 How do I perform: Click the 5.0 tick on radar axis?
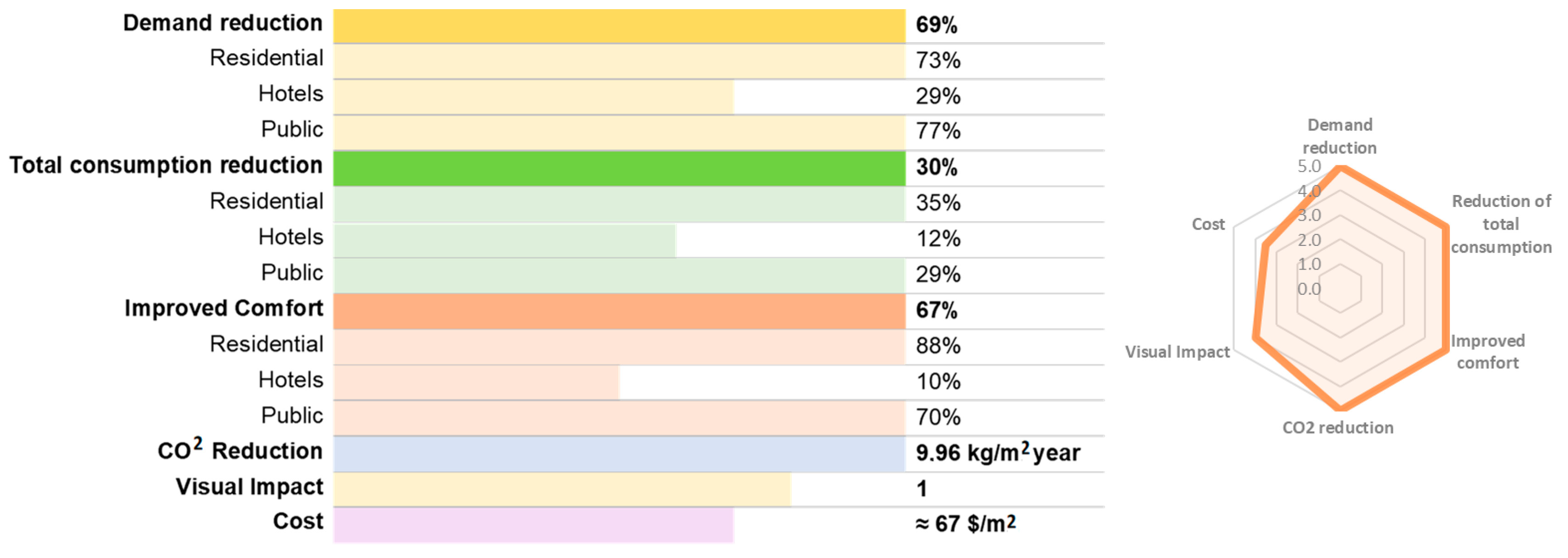[x=1308, y=166]
